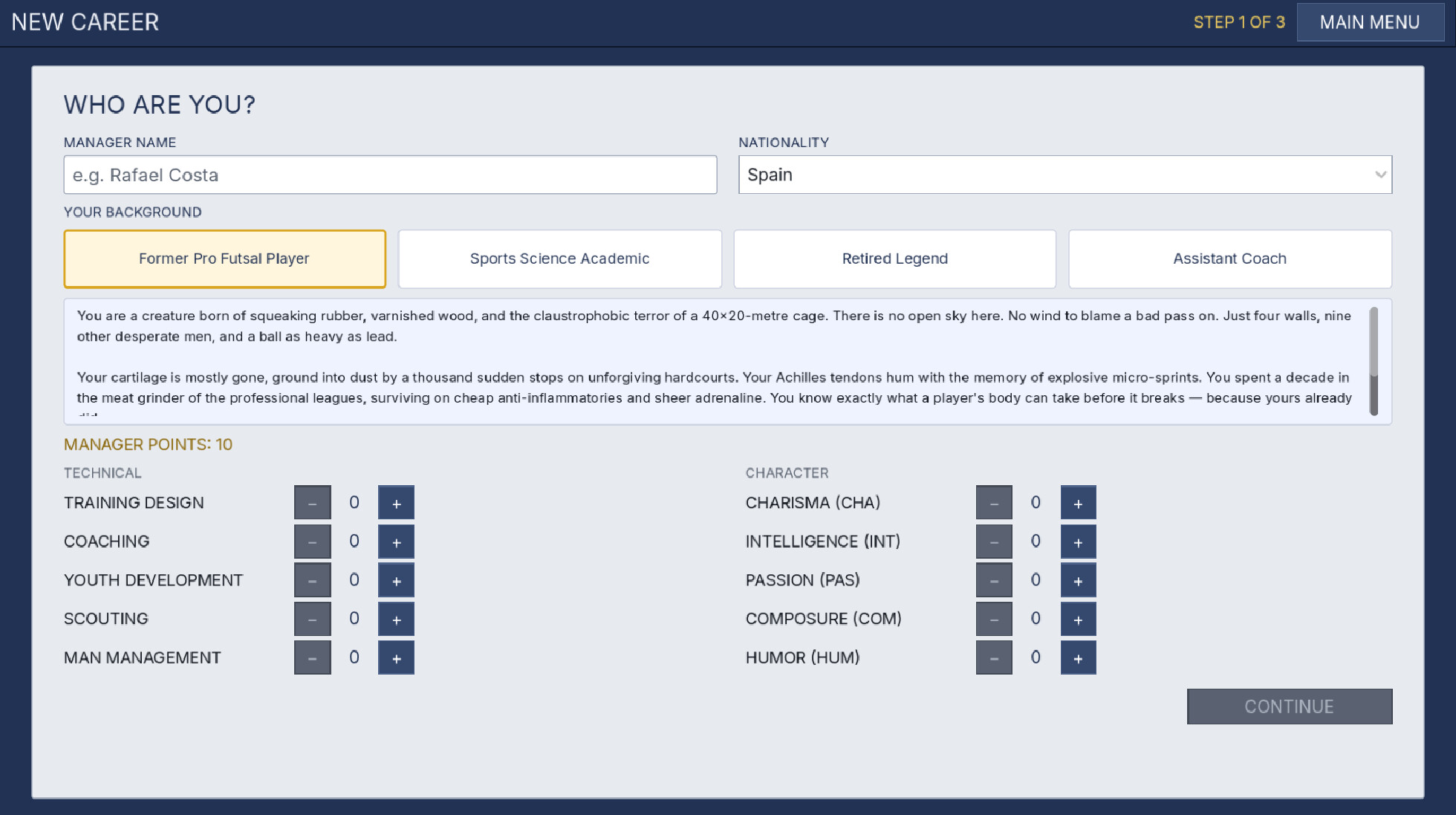Click the background description scrollbar
This screenshot has width=1456, height=815.
click(1374, 361)
